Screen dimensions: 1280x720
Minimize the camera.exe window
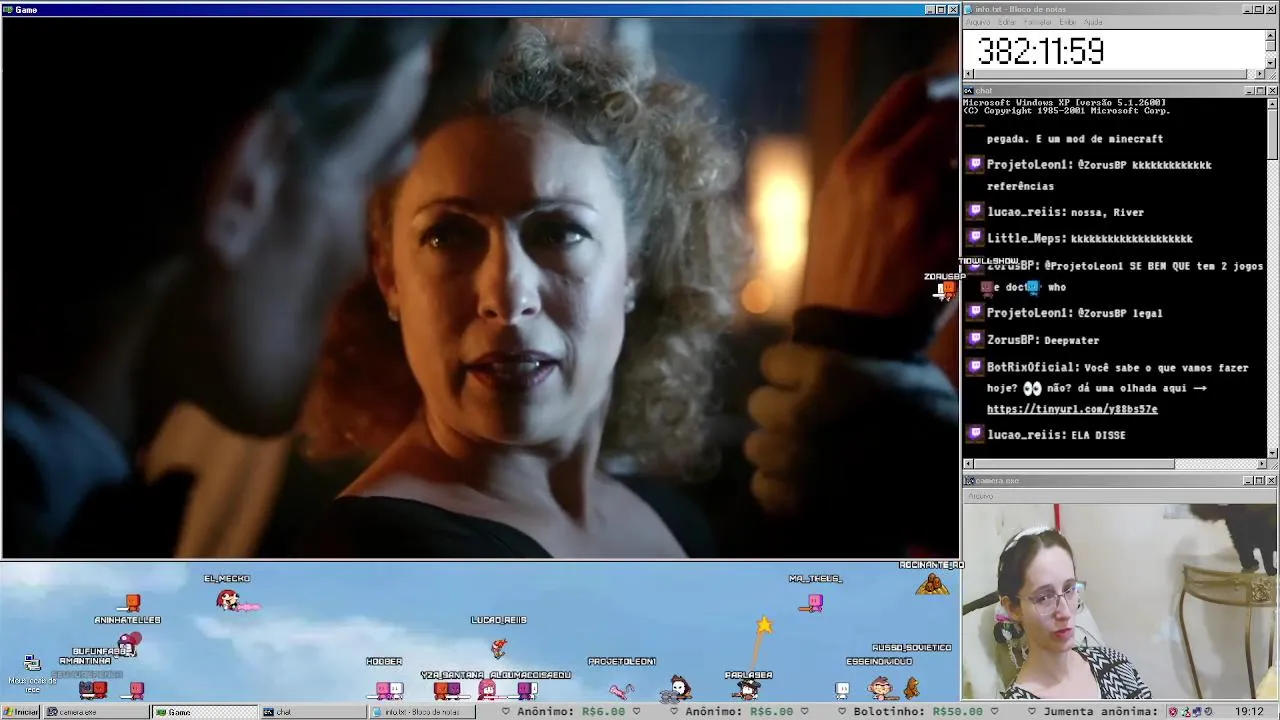[x=1250, y=481]
